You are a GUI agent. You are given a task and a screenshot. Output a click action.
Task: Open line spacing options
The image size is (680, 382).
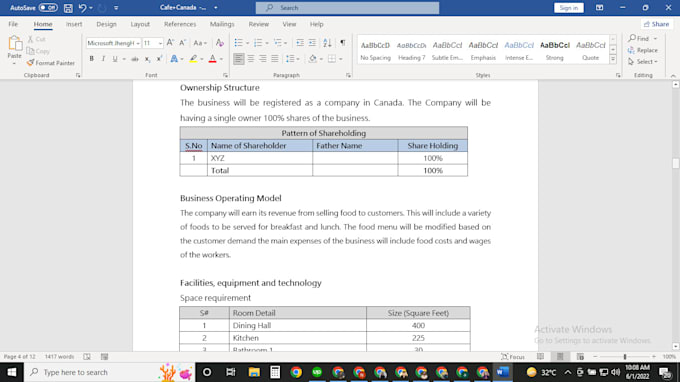tap(293, 59)
